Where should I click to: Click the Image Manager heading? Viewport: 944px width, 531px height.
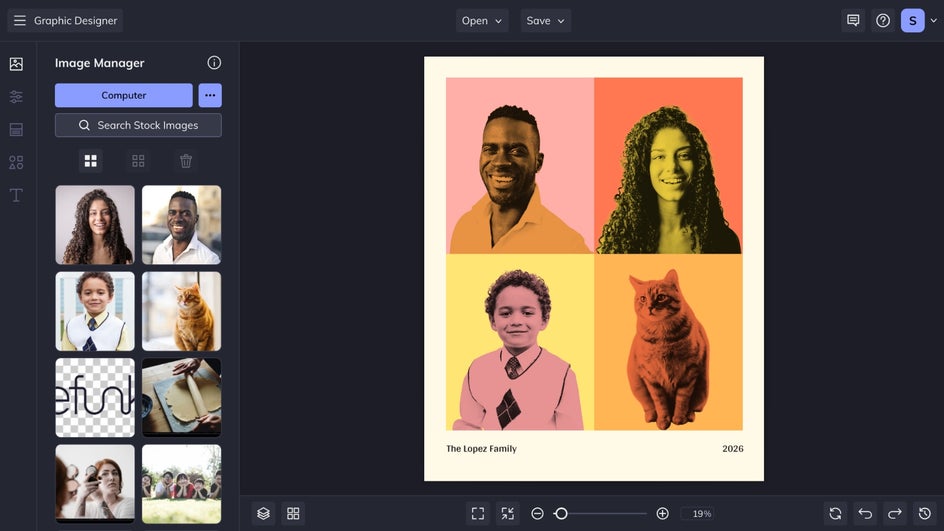click(x=99, y=63)
